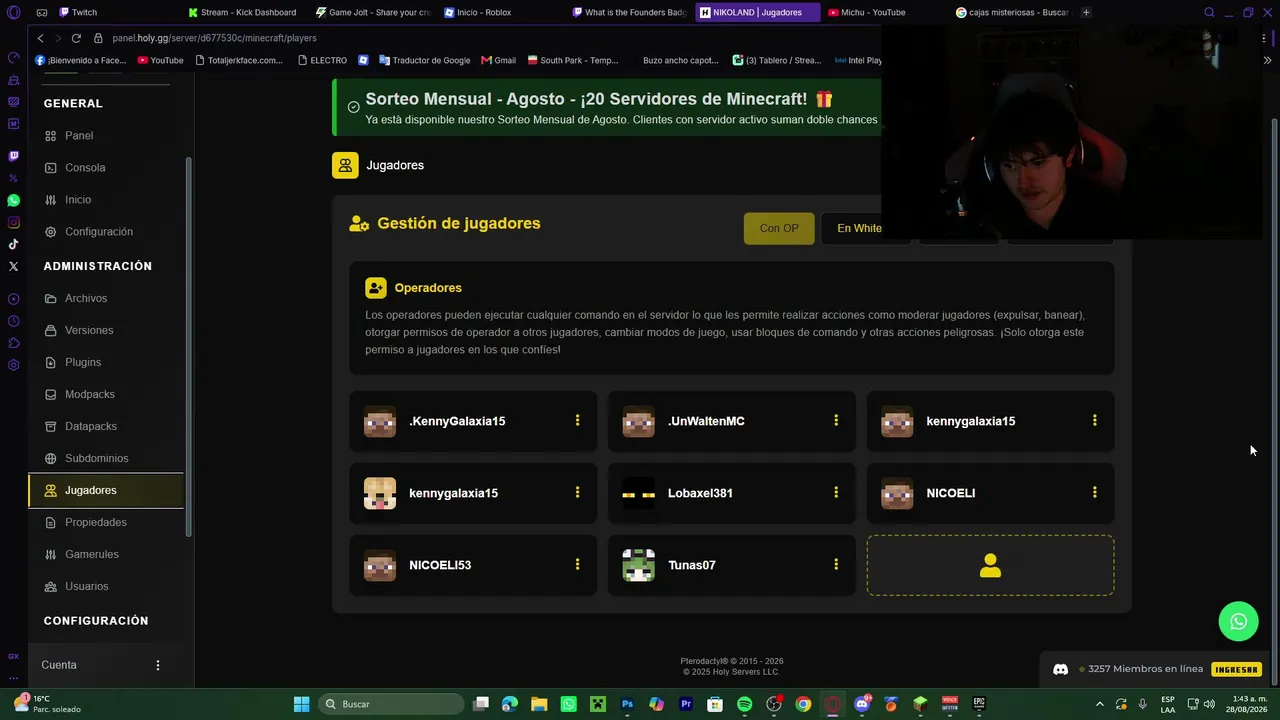Open X in the browser sidebar
Viewport: 1280px width, 720px height.
coord(13,266)
